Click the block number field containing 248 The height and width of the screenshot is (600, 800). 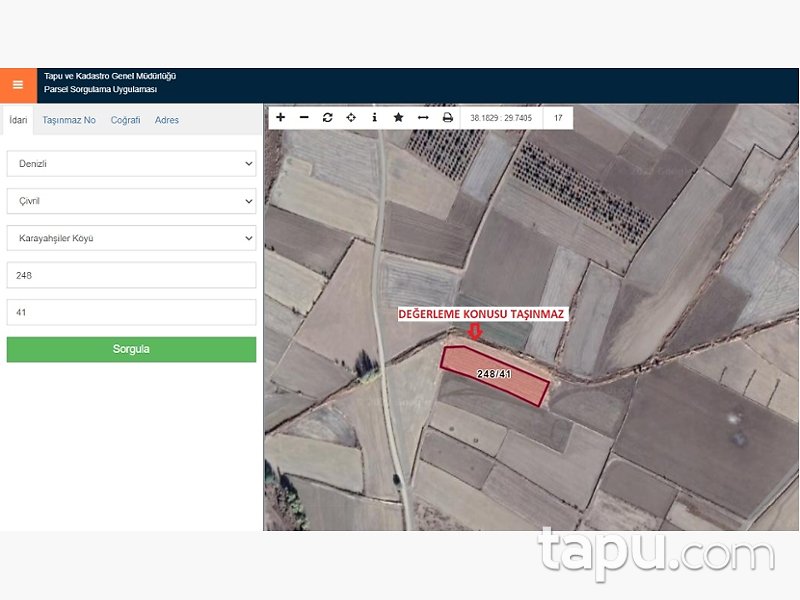tap(131, 276)
